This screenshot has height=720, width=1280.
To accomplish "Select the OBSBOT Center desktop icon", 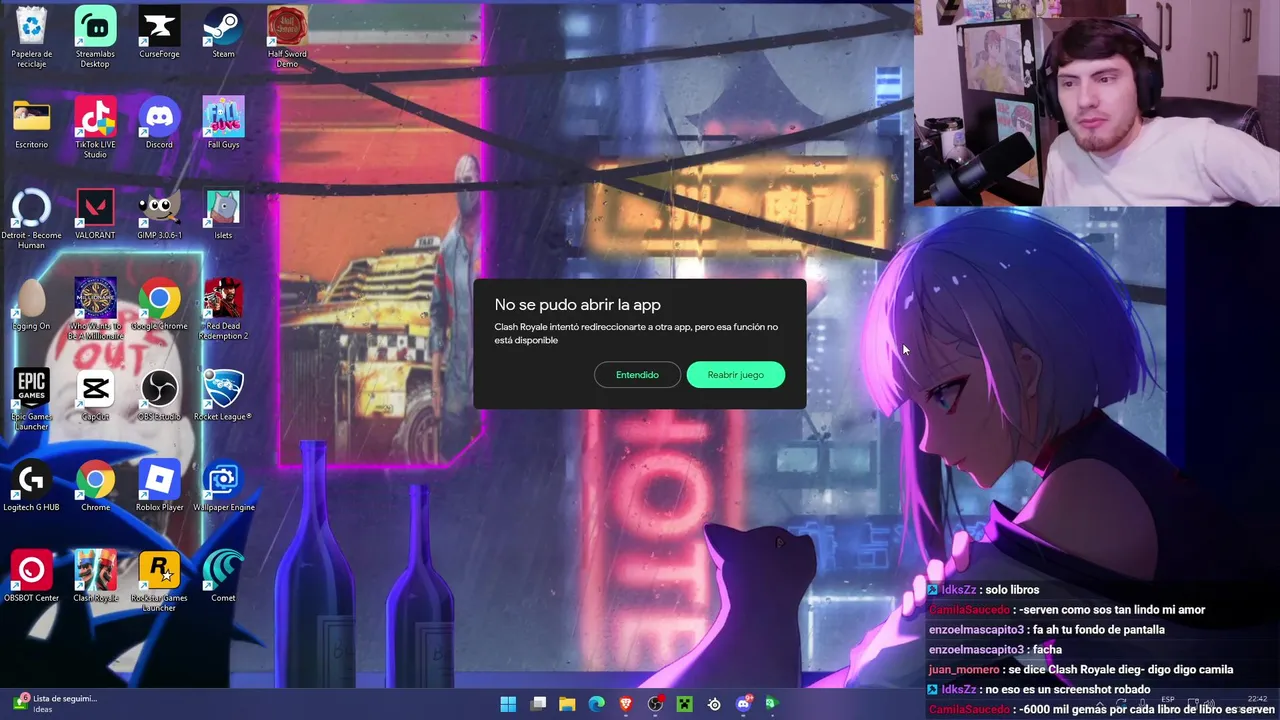I will (32, 577).
